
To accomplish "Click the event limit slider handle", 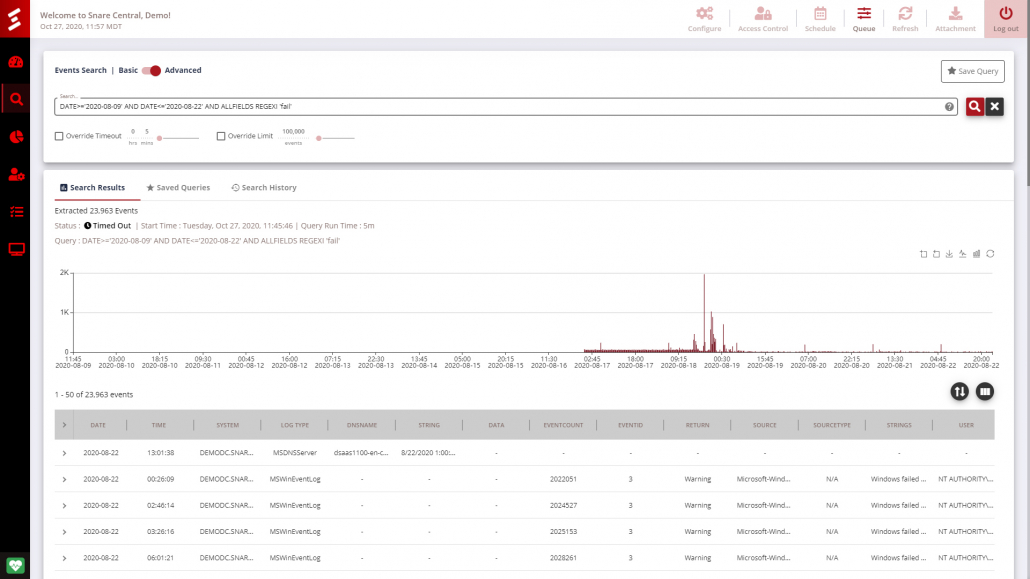I will (319, 138).
